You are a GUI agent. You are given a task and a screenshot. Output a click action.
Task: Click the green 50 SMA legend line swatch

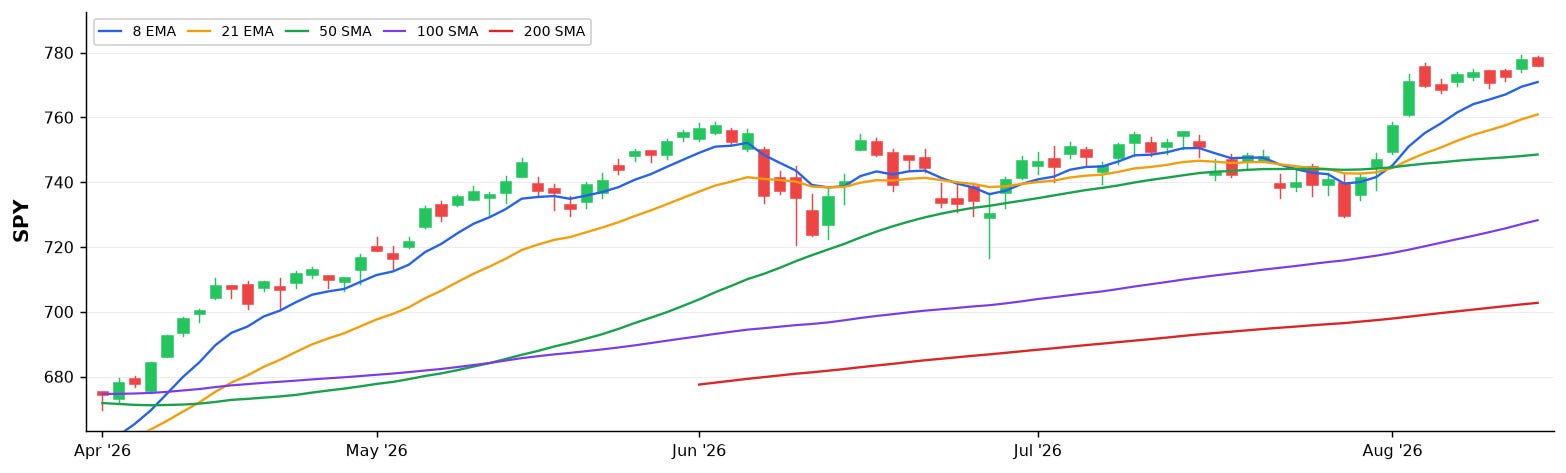point(299,32)
